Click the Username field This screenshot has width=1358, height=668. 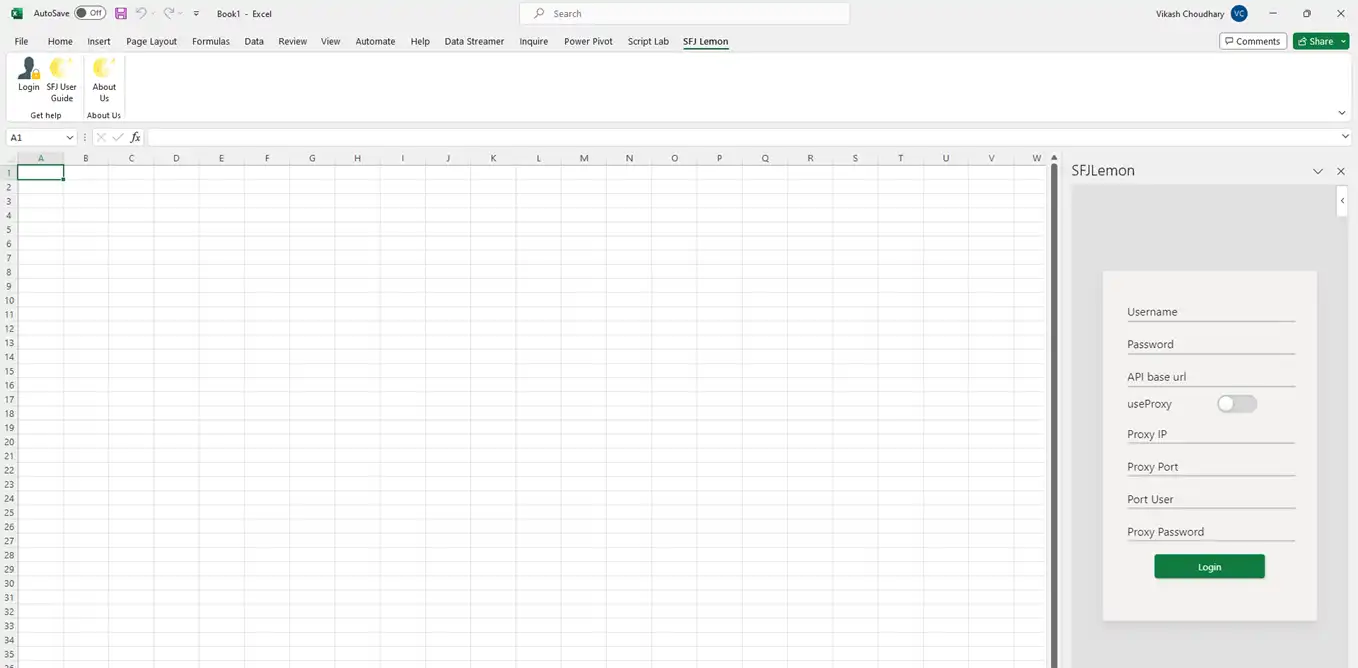(x=1211, y=312)
